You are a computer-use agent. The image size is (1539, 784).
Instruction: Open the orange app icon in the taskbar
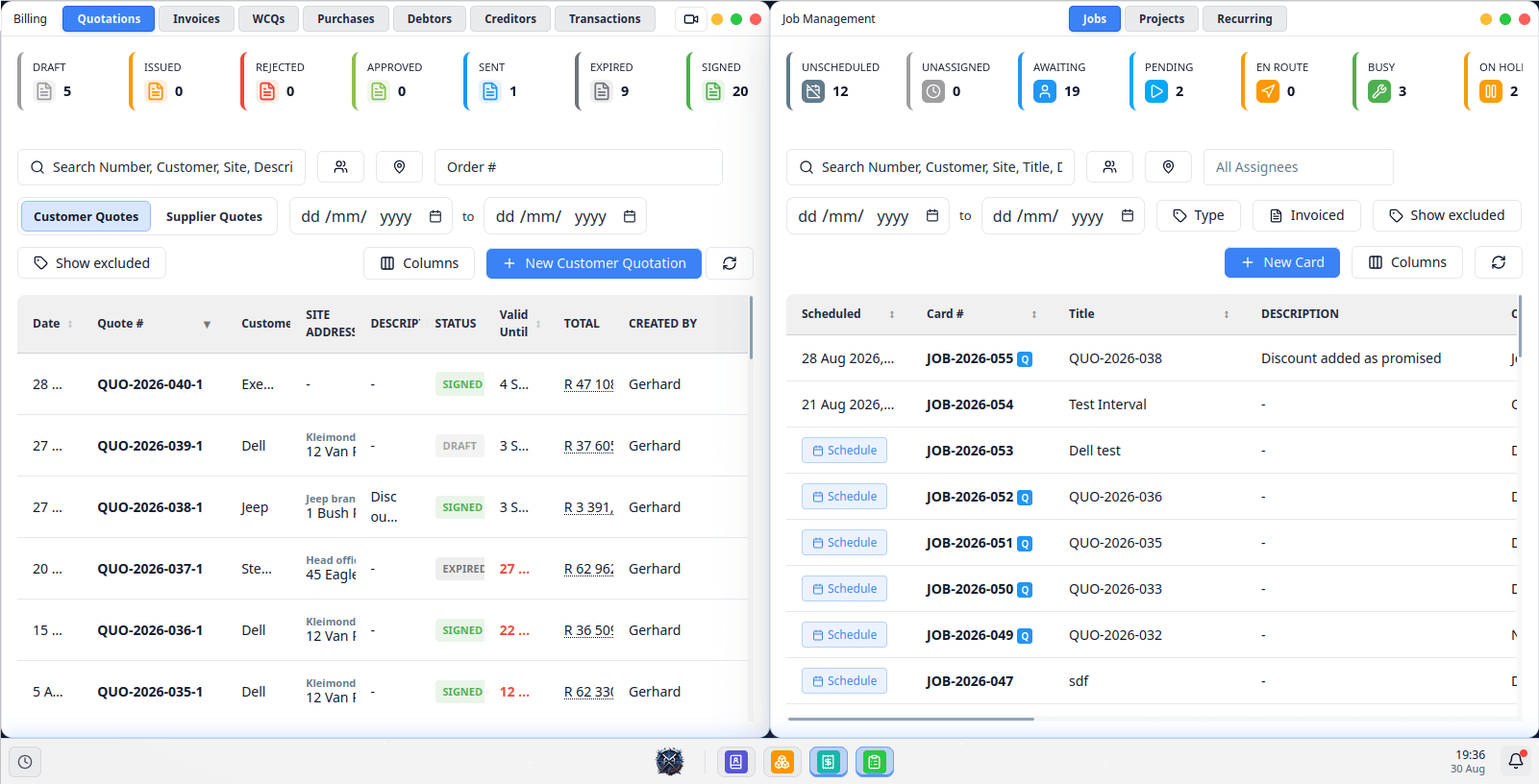click(x=782, y=762)
